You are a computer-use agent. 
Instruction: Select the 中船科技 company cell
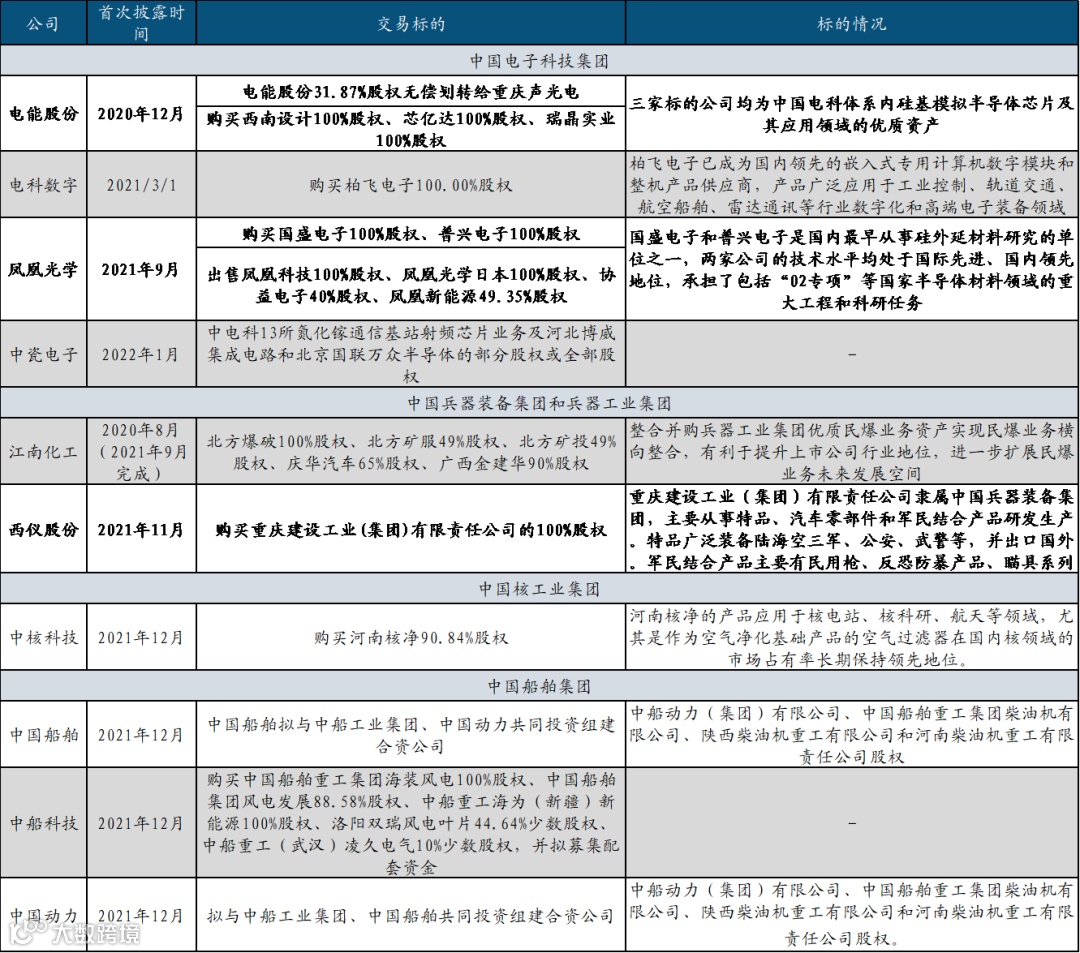(43, 822)
